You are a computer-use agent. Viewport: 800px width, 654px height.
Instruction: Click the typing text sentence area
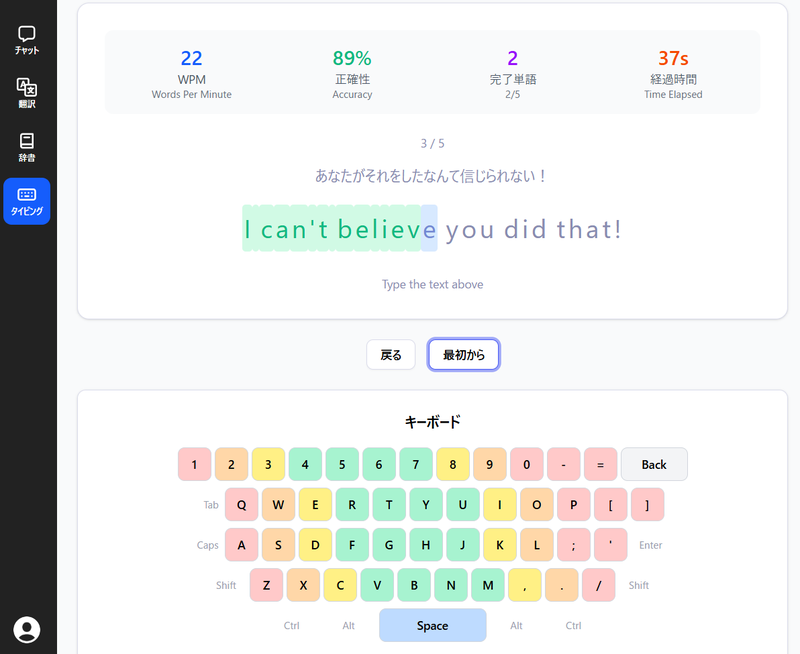(x=432, y=229)
